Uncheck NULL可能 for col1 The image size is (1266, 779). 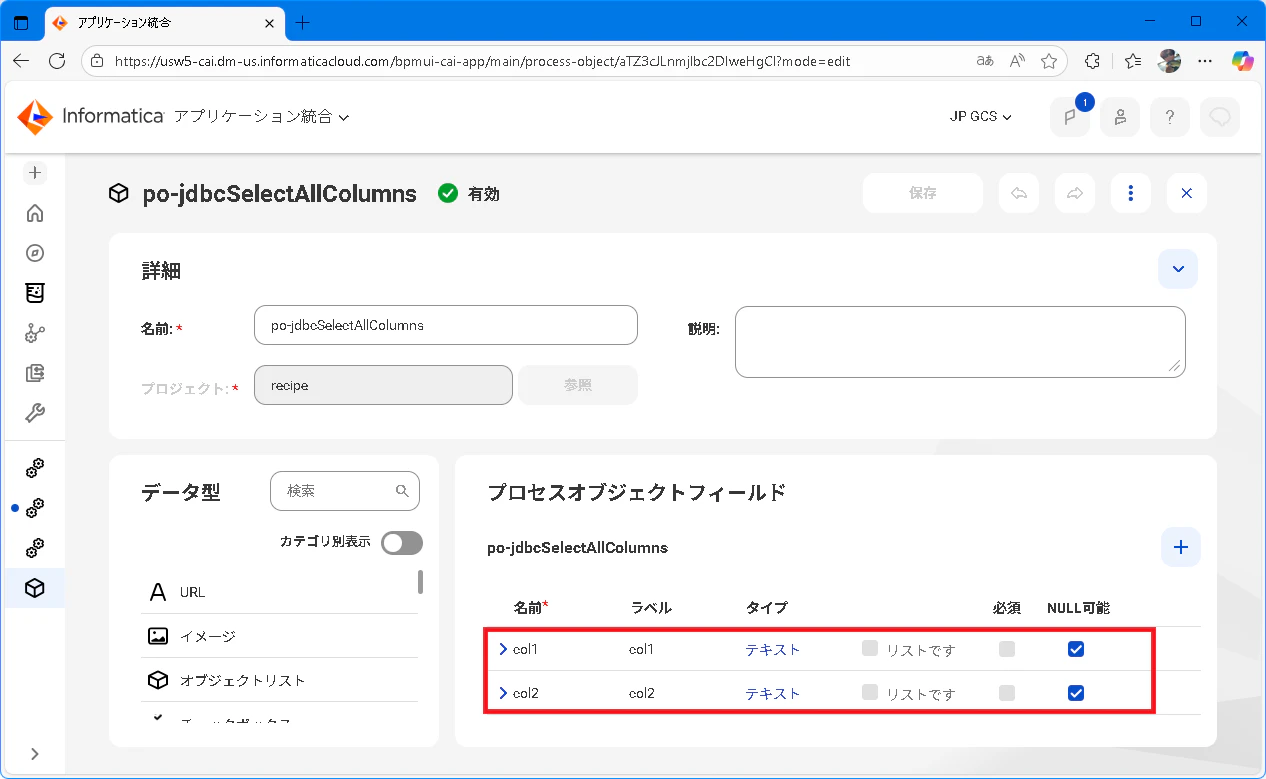pos(1076,649)
